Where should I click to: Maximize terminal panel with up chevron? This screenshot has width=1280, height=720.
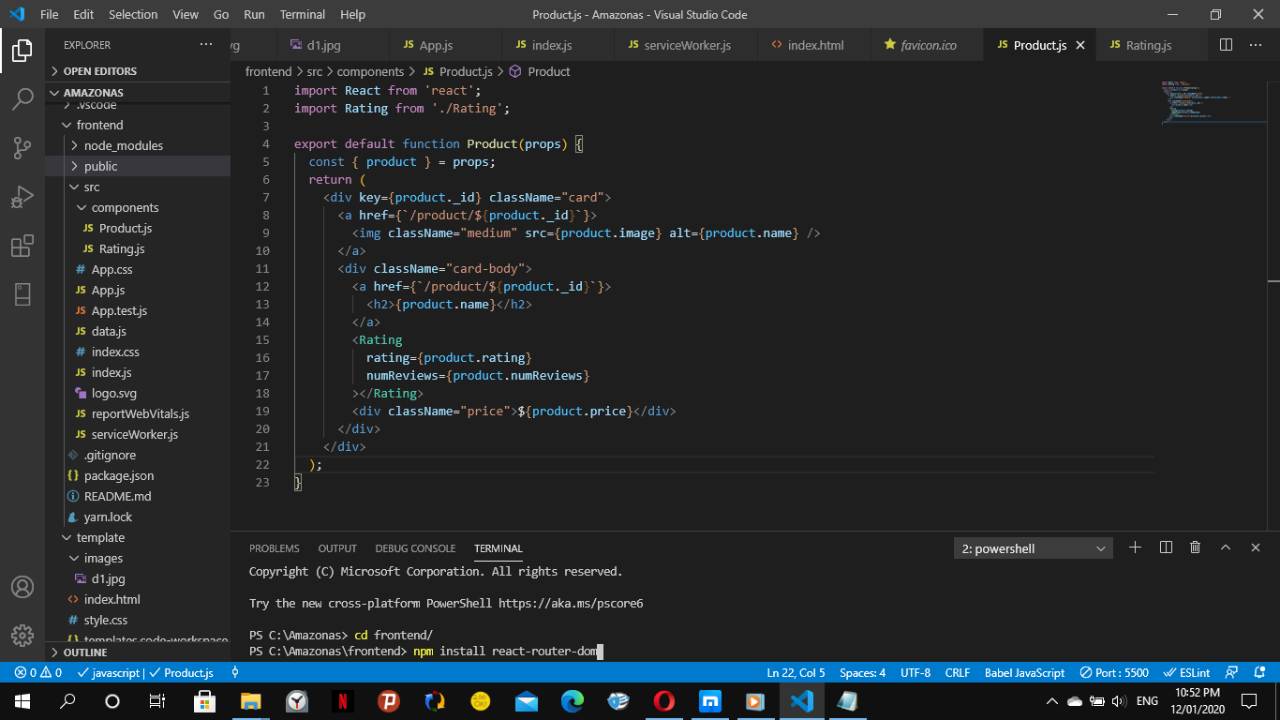click(x=1225, y=548)
